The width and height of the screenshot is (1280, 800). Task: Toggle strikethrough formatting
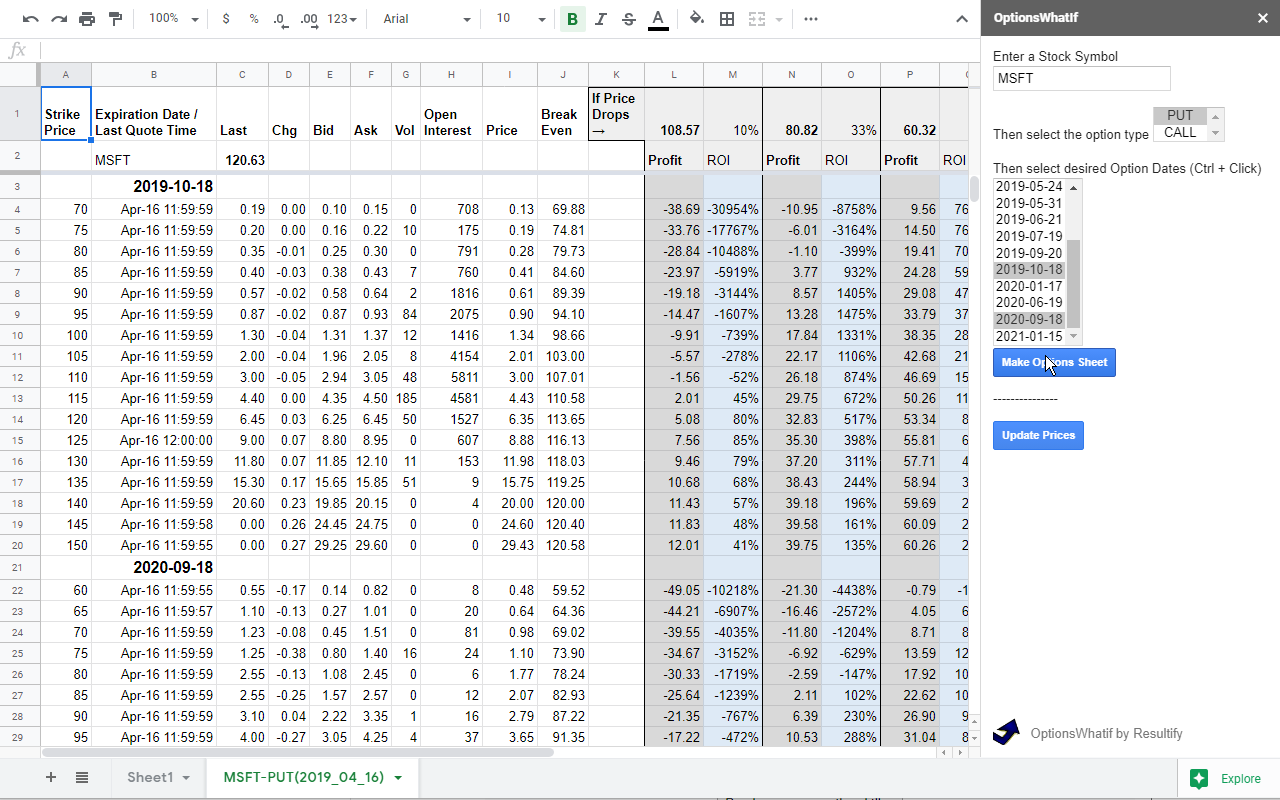627,18
